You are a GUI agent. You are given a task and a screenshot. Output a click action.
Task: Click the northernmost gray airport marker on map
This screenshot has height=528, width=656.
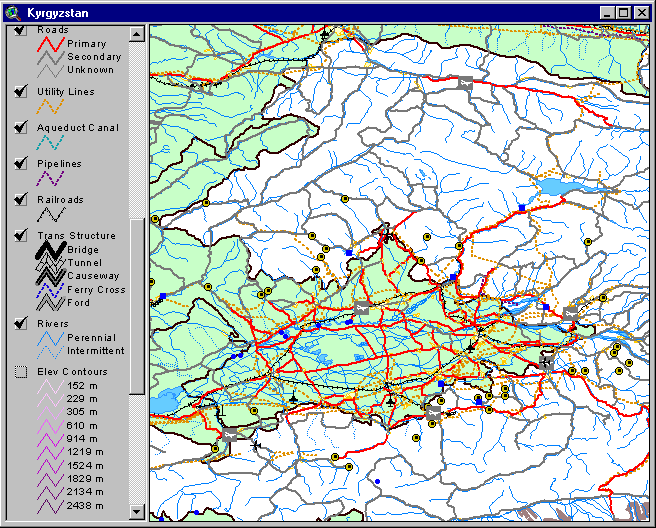(x=465, y=83)
